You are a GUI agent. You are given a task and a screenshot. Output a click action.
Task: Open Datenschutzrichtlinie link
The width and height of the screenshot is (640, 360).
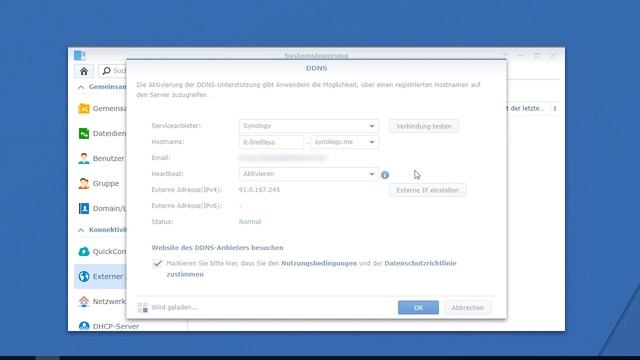[x=420, y=263]
